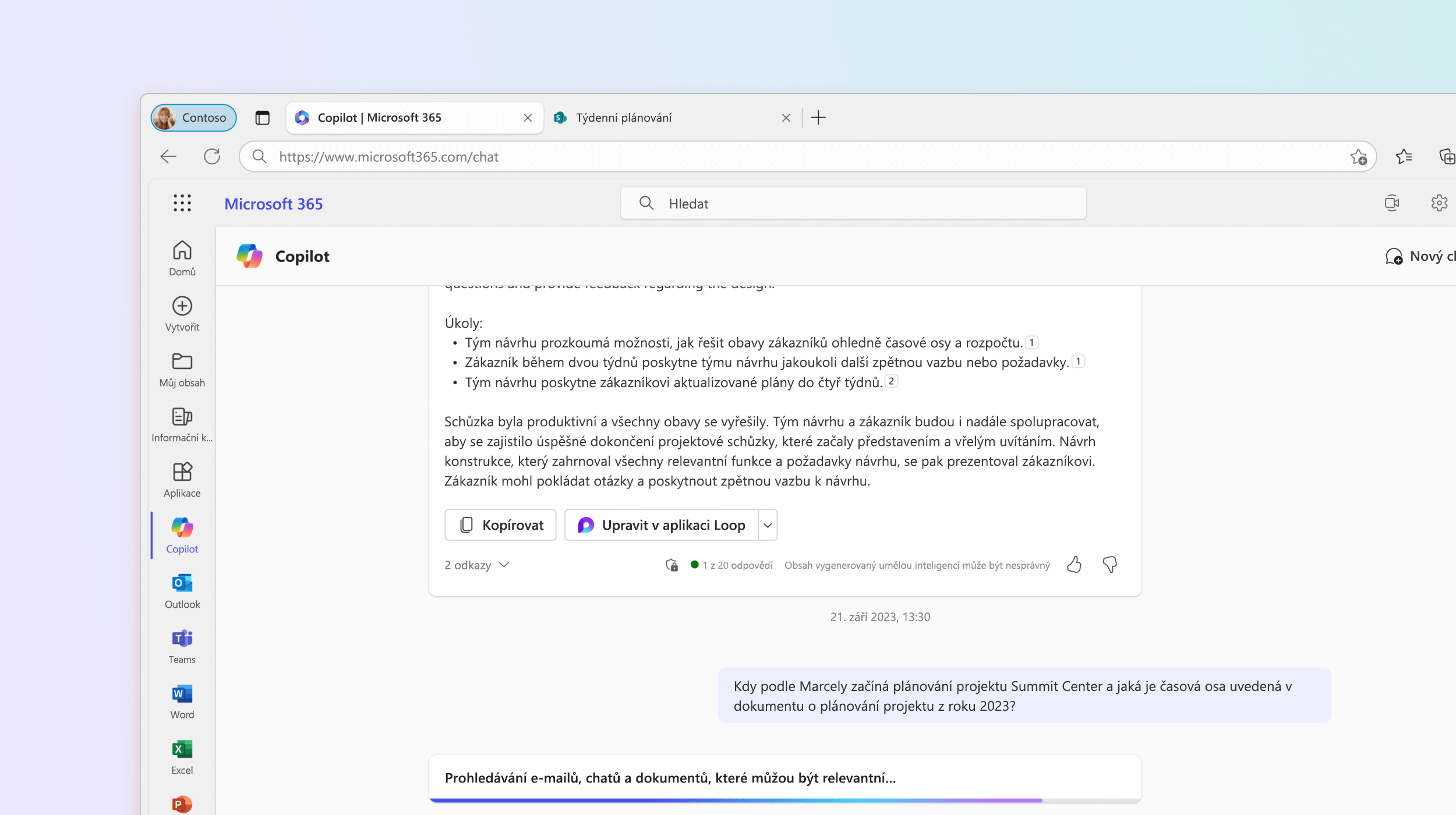Open Můj obsah folder icon
The image size is (1456, 815).
[x=182, y=362]
